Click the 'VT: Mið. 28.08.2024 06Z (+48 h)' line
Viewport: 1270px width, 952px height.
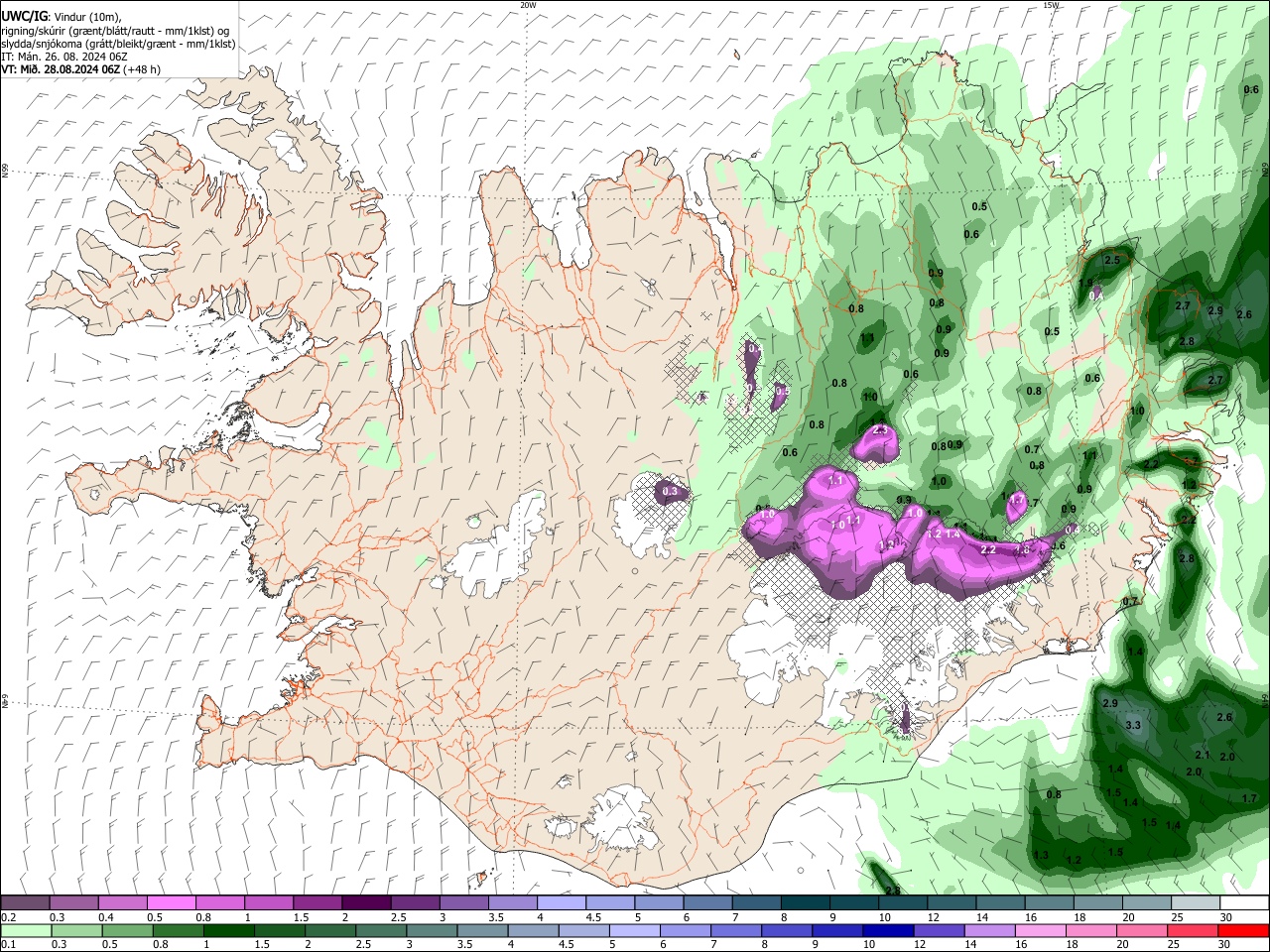(80, 69)
